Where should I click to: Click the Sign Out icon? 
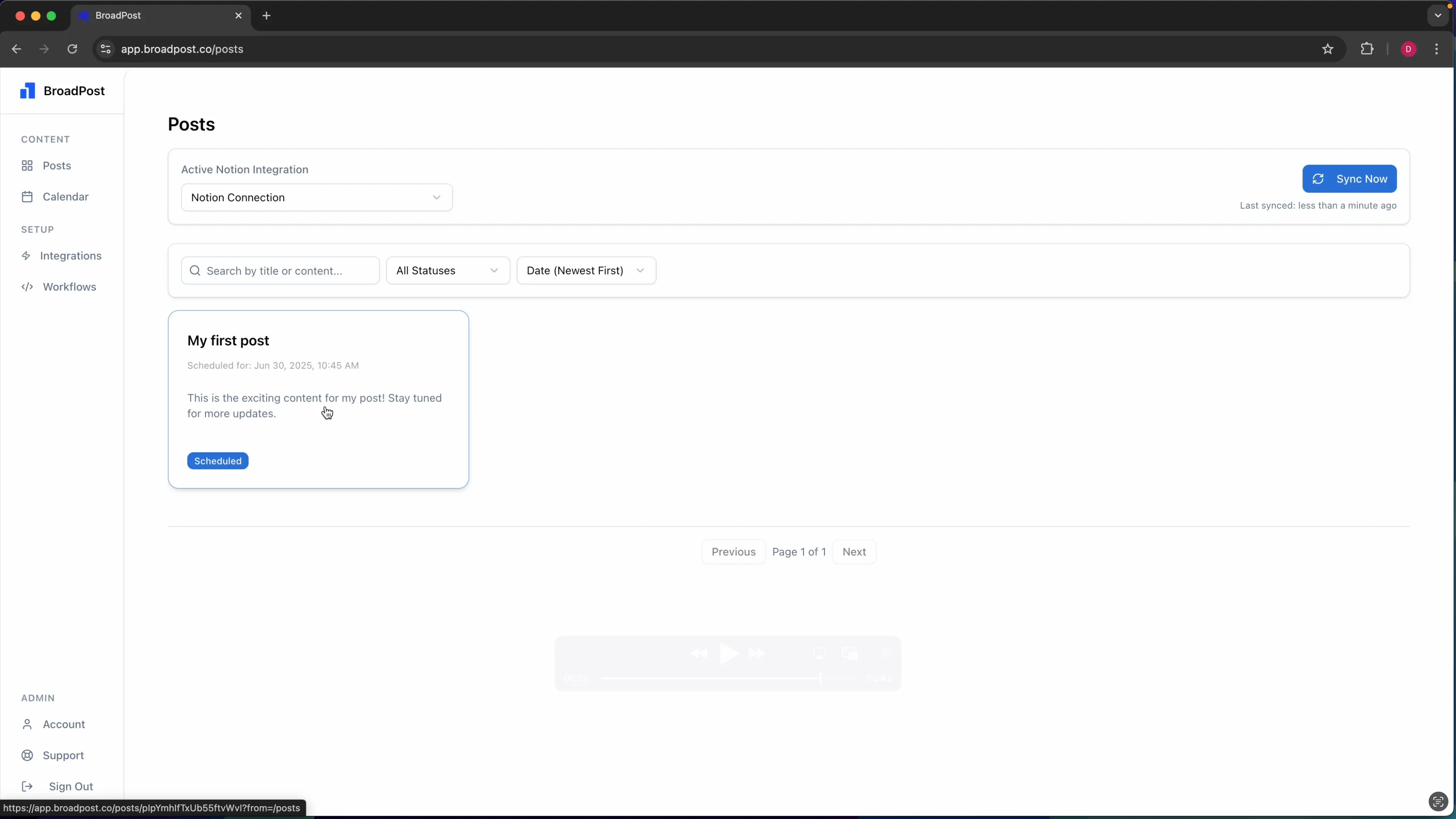coord(27,786)
